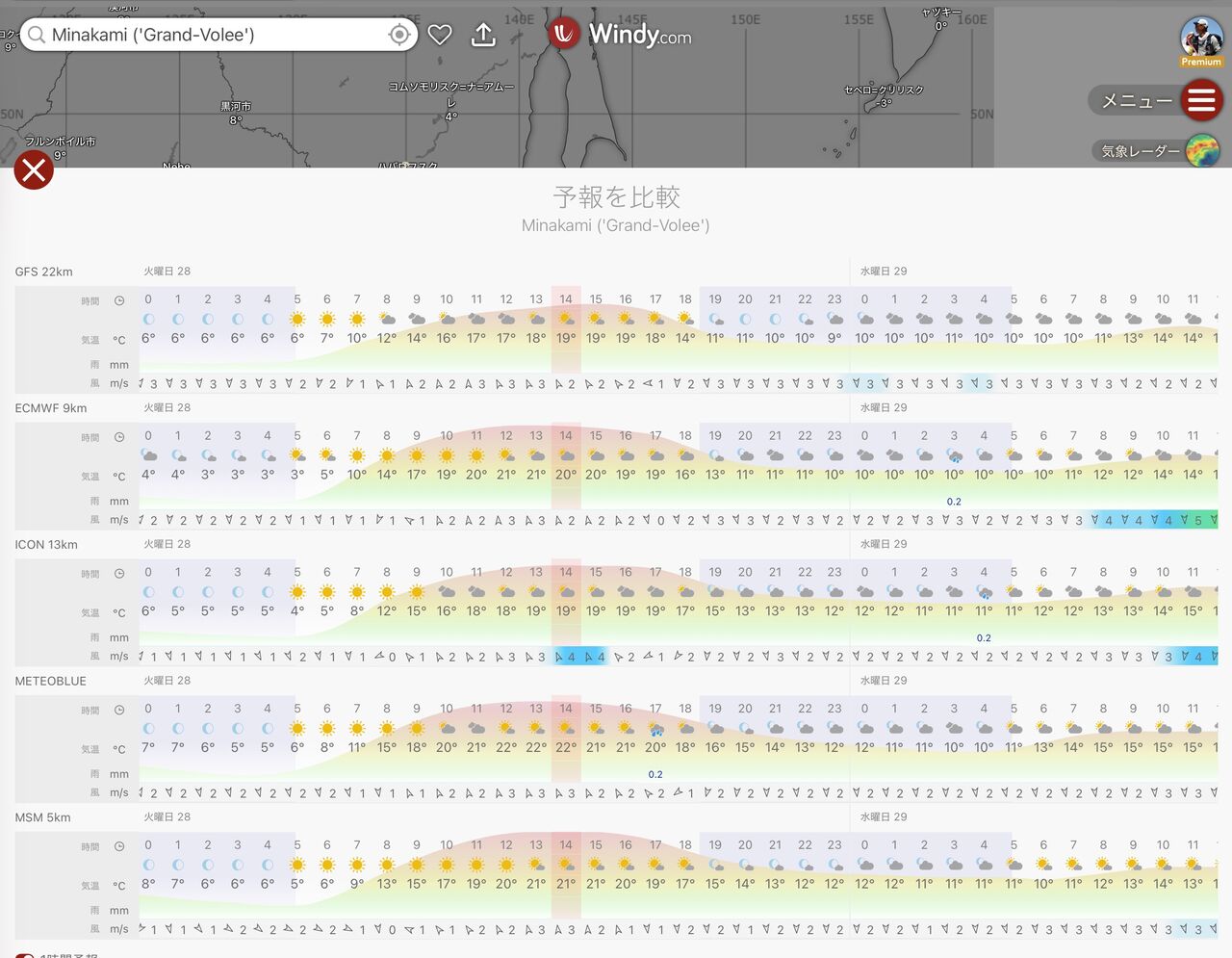Close the forecast comparison panel with red X
The image size is (1232, 958).
coord(34,170)
